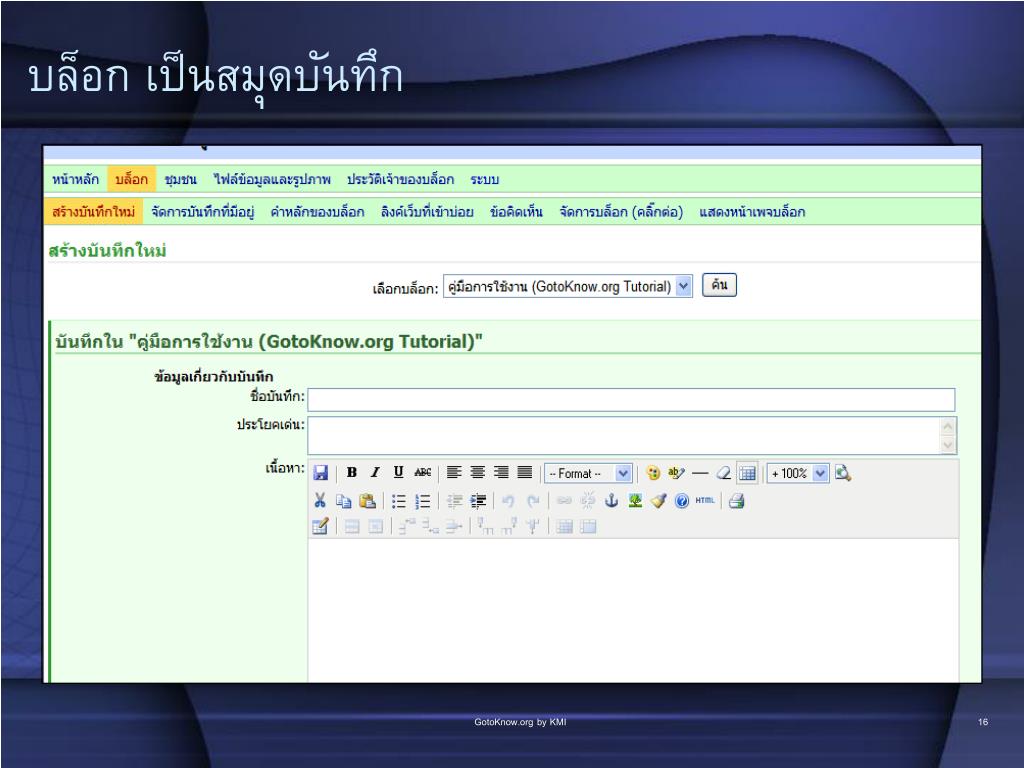Click the merge table cells icon
This screenshot has width=1024, height=768.
tap(588, 526)
